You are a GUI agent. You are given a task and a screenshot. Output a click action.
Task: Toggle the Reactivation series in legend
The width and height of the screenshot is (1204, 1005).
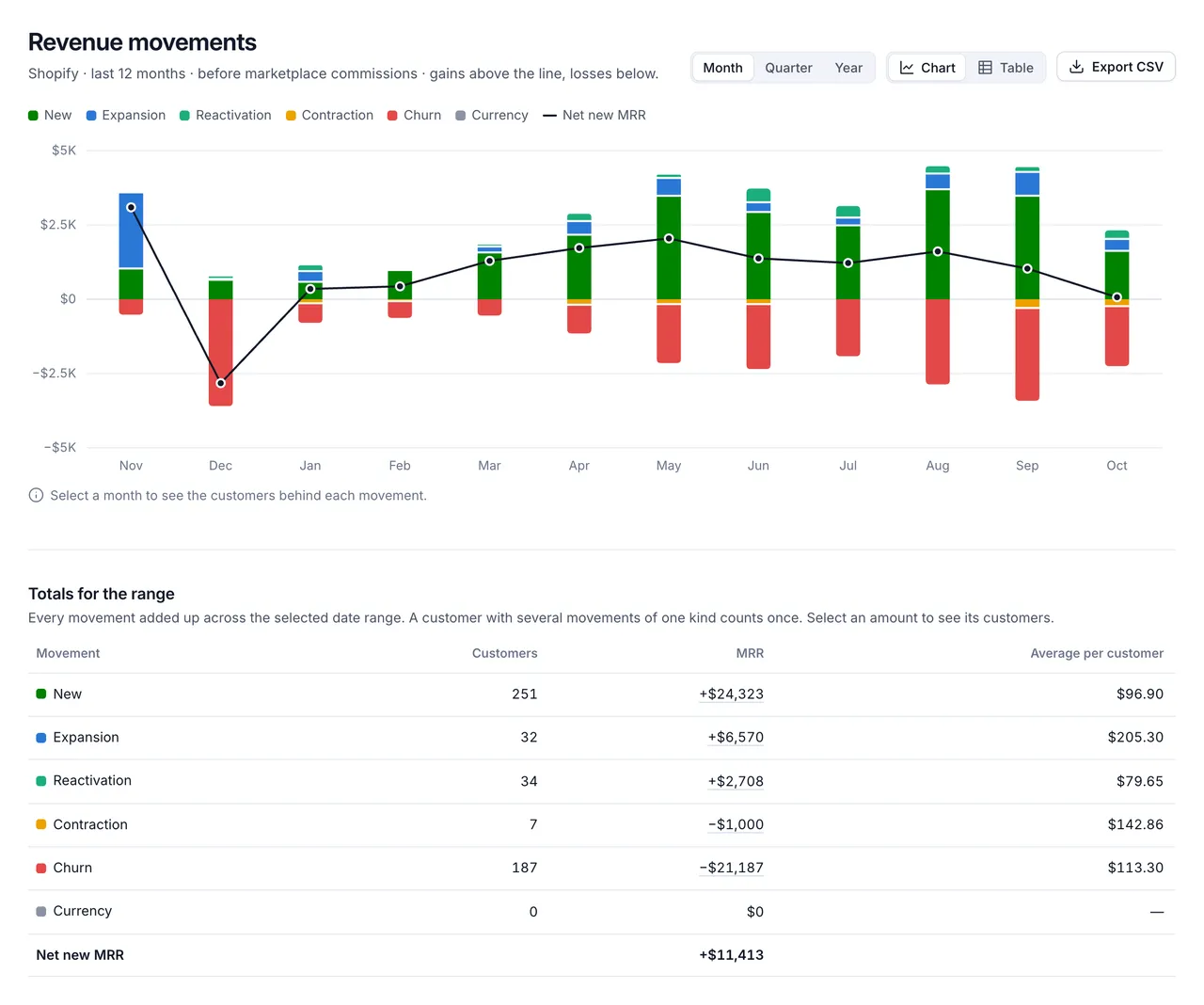point(226,115)
